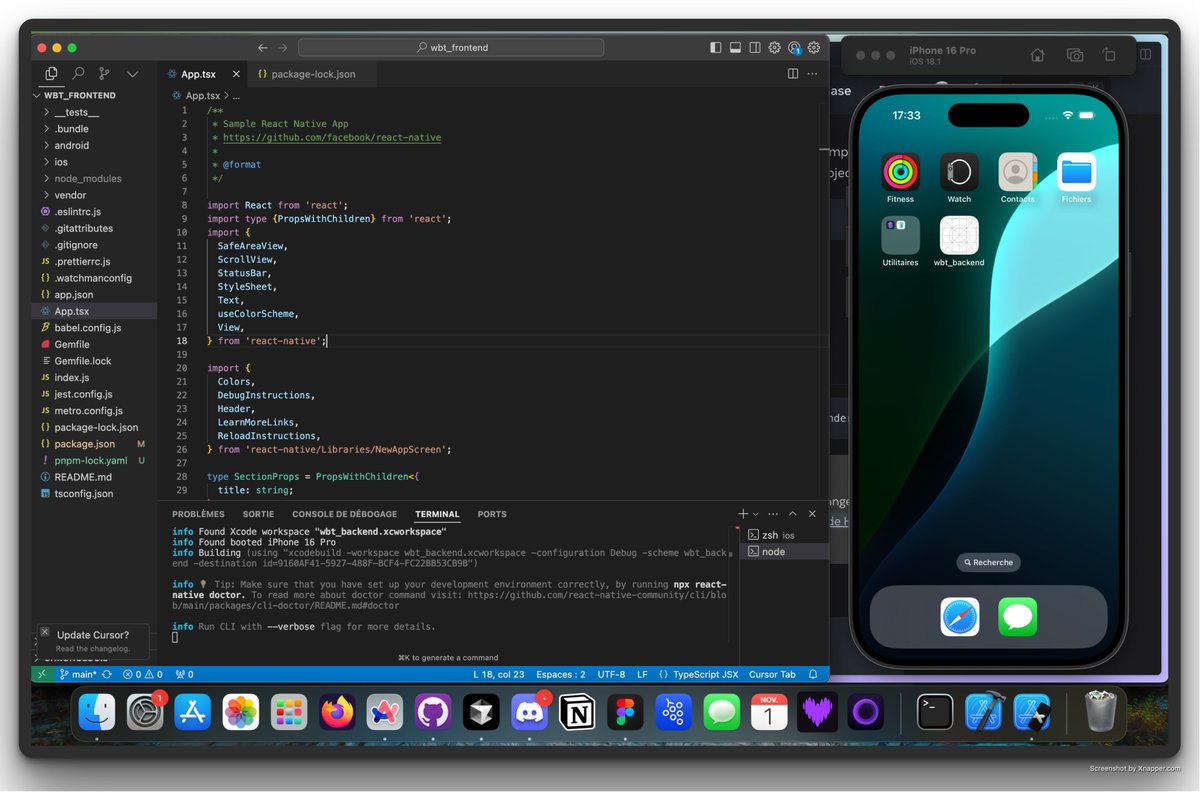Open editor more actions ellipsis
This screenshot has width=1200, height=792.
[814, 74]
